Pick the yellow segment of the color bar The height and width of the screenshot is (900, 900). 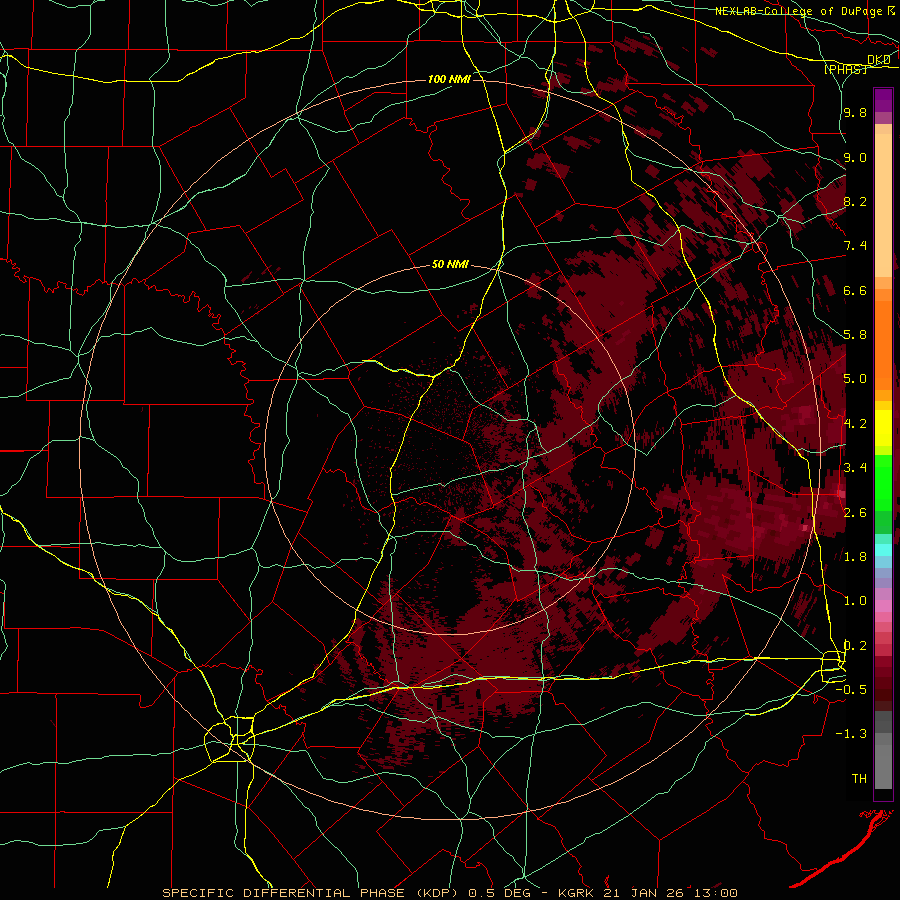883,428
